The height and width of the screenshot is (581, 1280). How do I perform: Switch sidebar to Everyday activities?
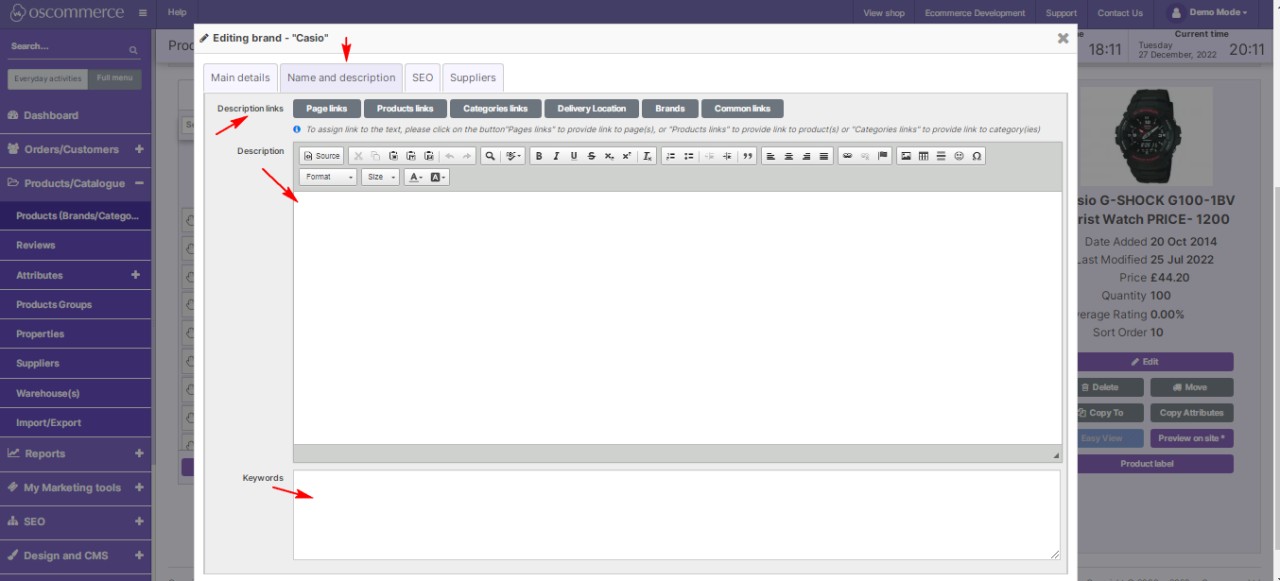tap(48, 79)
